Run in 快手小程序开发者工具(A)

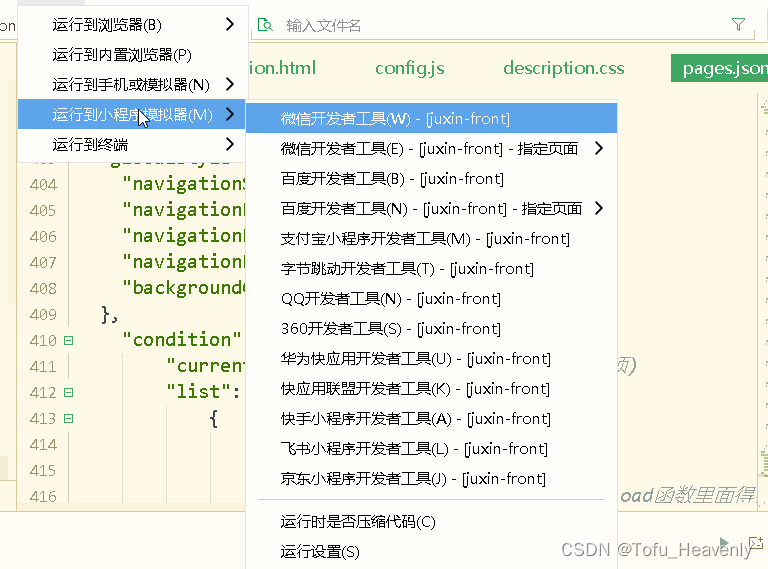tap(431, 419)
